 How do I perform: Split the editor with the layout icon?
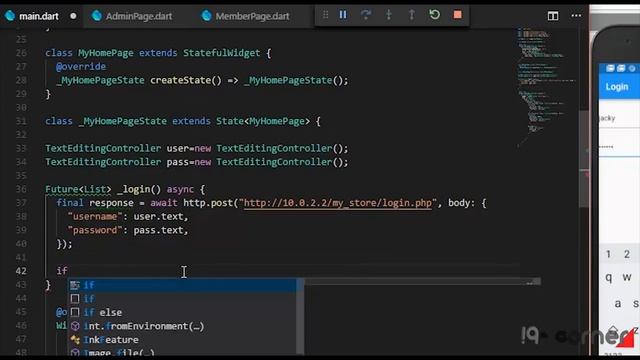553,16
